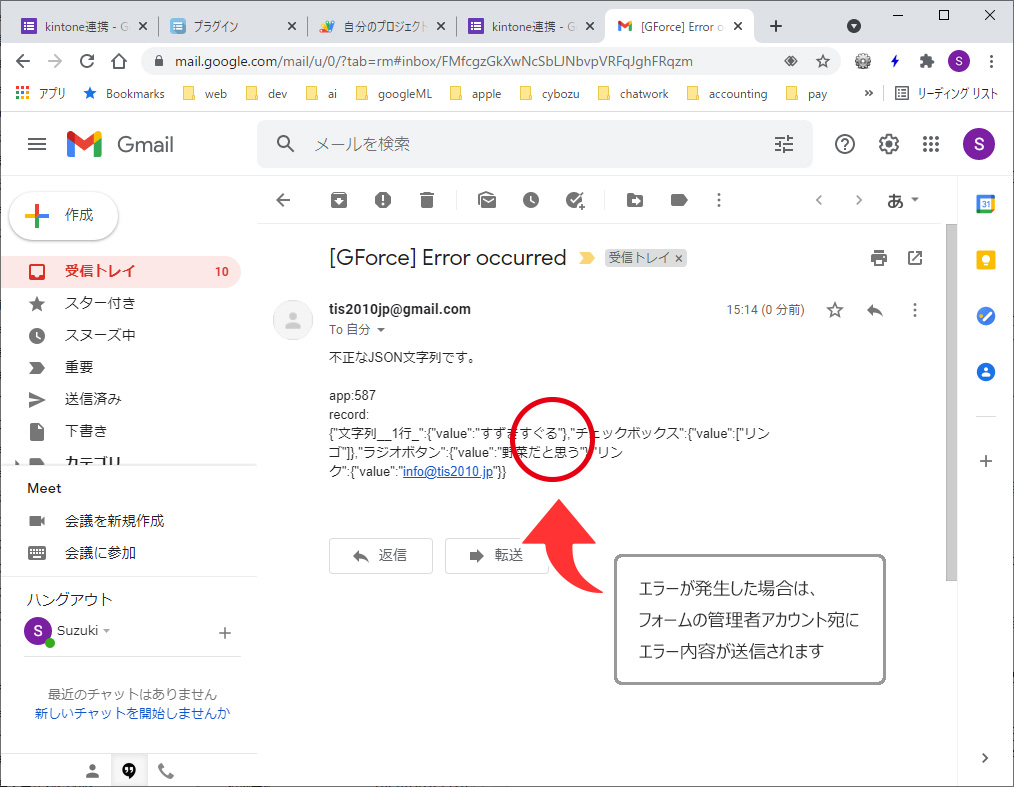Click the 返信 reply button
The width and height of the screenshot is (1014, 787).
[x=381, y=555]
